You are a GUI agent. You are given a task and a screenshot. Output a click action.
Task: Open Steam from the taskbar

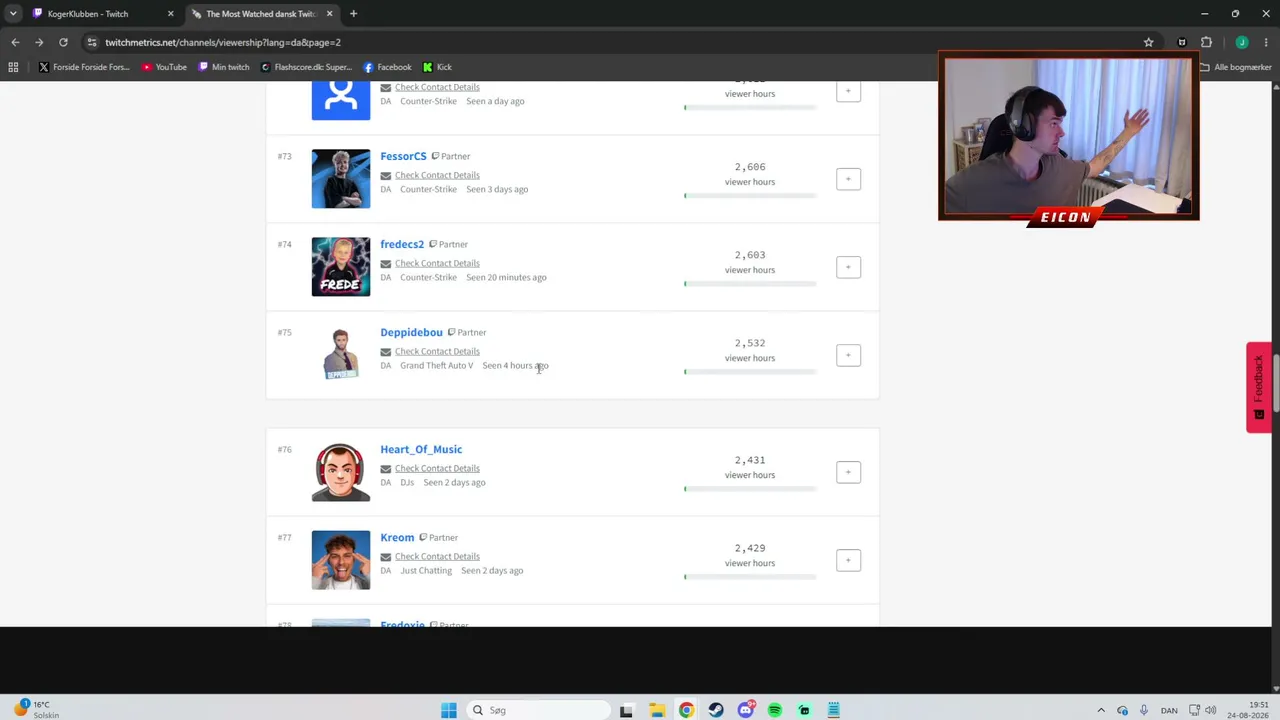[x=716, y=710]
